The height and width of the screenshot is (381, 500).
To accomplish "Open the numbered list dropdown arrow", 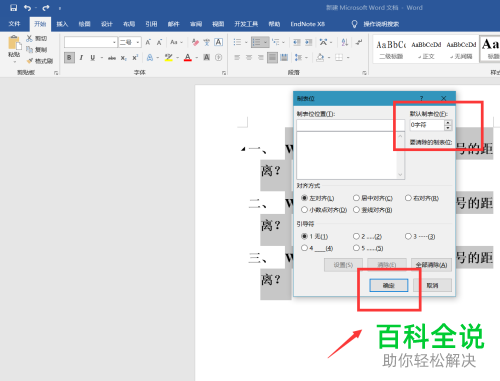I will tap(265, 42).
